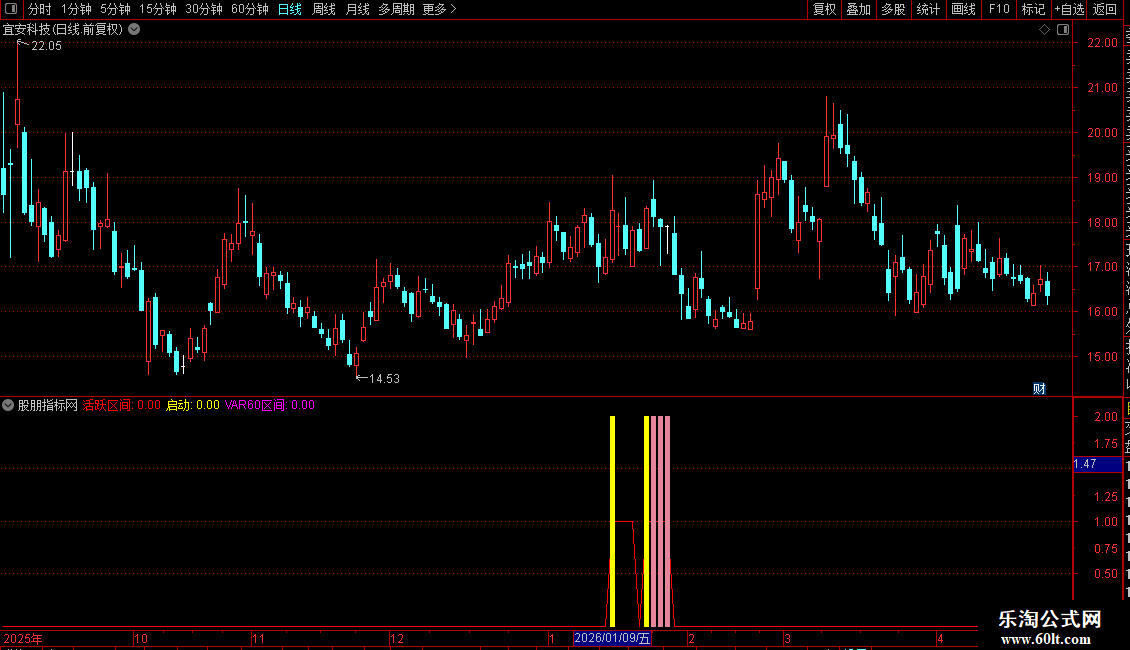This screenshot has height=650, width=1130.
Task: Toggle the split-window icon beside diamond
Action: click(1063, 30)
